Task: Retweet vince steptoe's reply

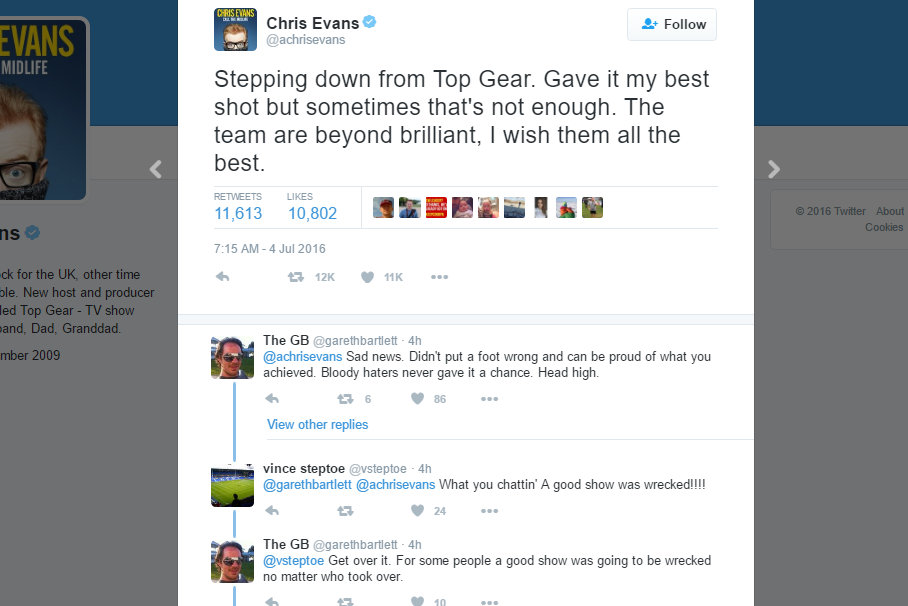Action: [x=345, y=511]
